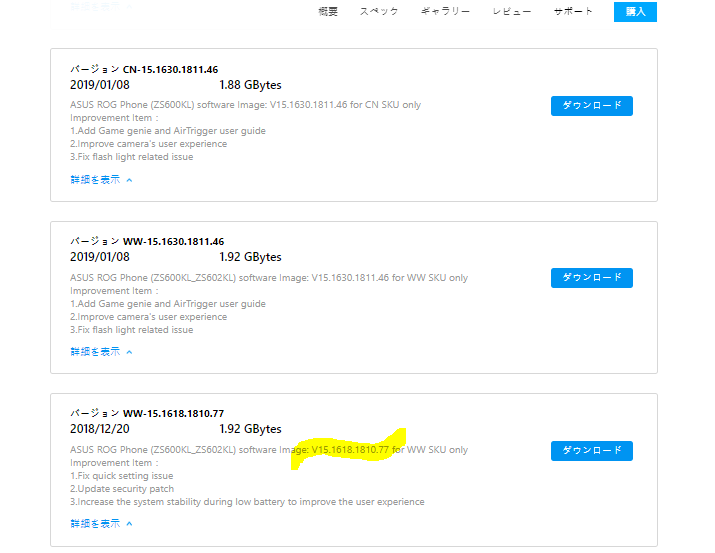Click "for CN SKU only" description line

coord(245,105)
